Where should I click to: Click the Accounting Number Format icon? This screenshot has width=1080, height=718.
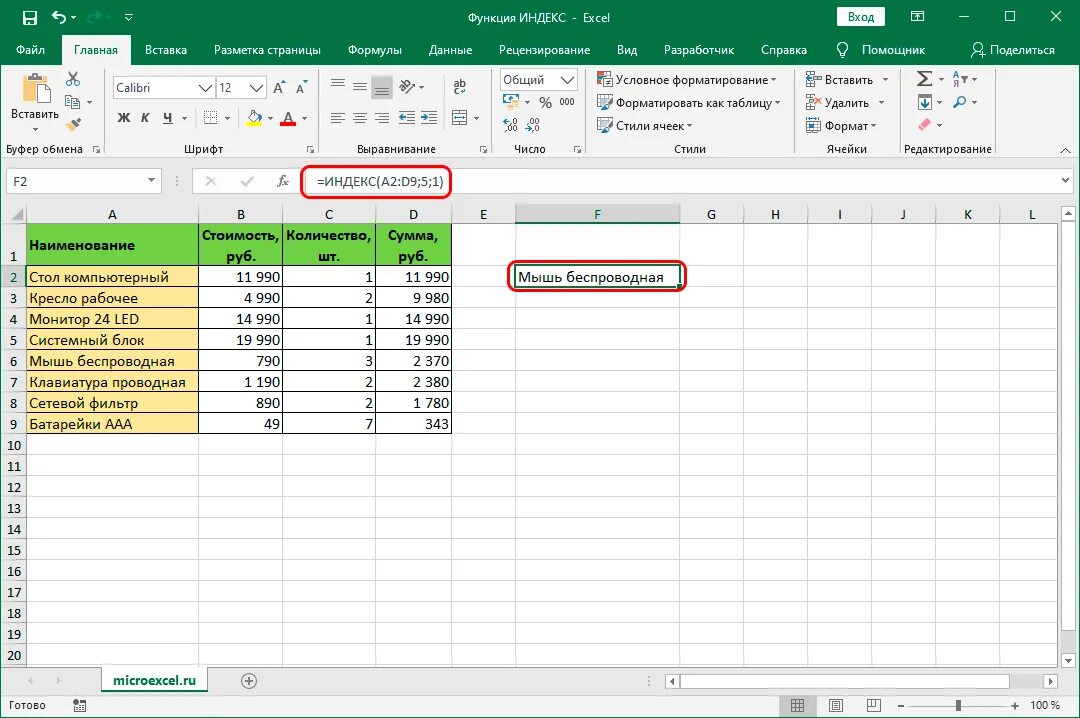pos(510,102)
